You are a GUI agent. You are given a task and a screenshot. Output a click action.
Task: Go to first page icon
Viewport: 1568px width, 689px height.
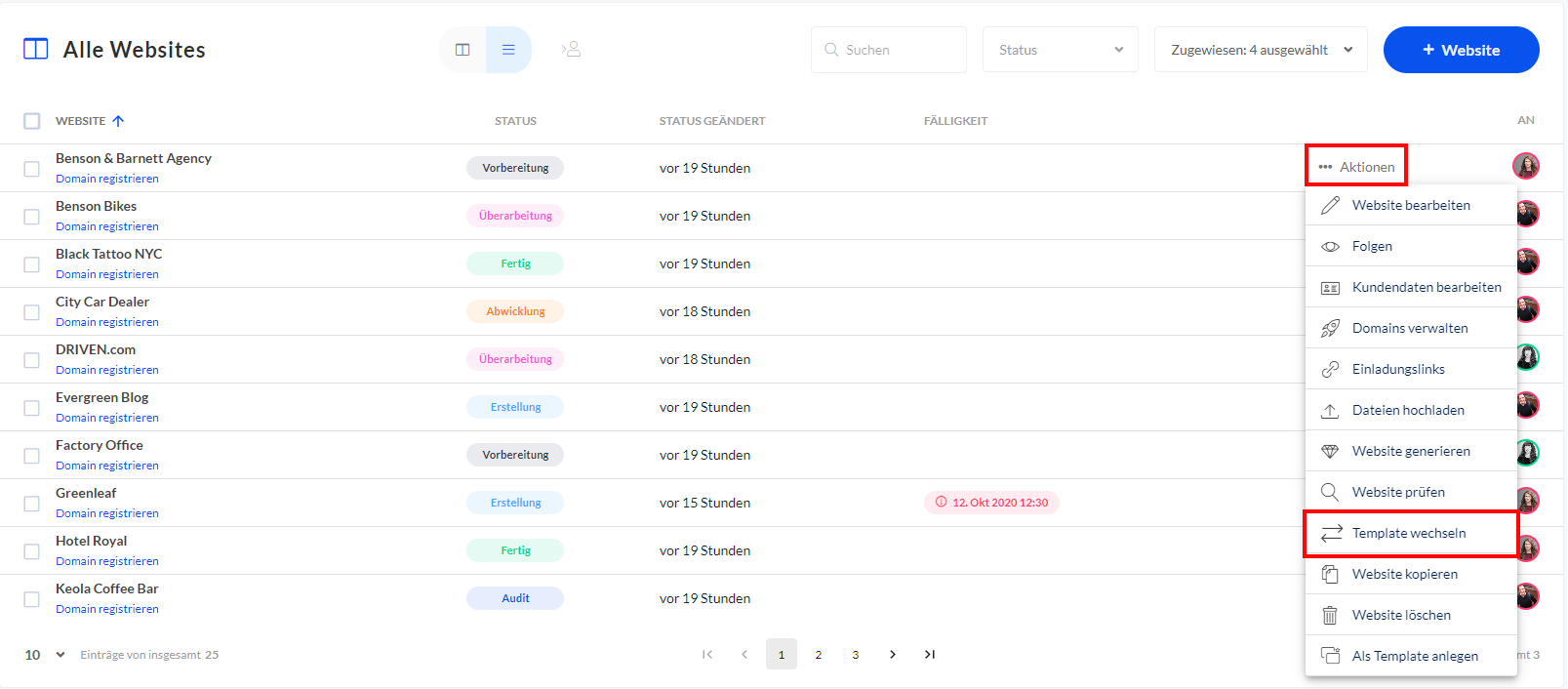(707, 655)
